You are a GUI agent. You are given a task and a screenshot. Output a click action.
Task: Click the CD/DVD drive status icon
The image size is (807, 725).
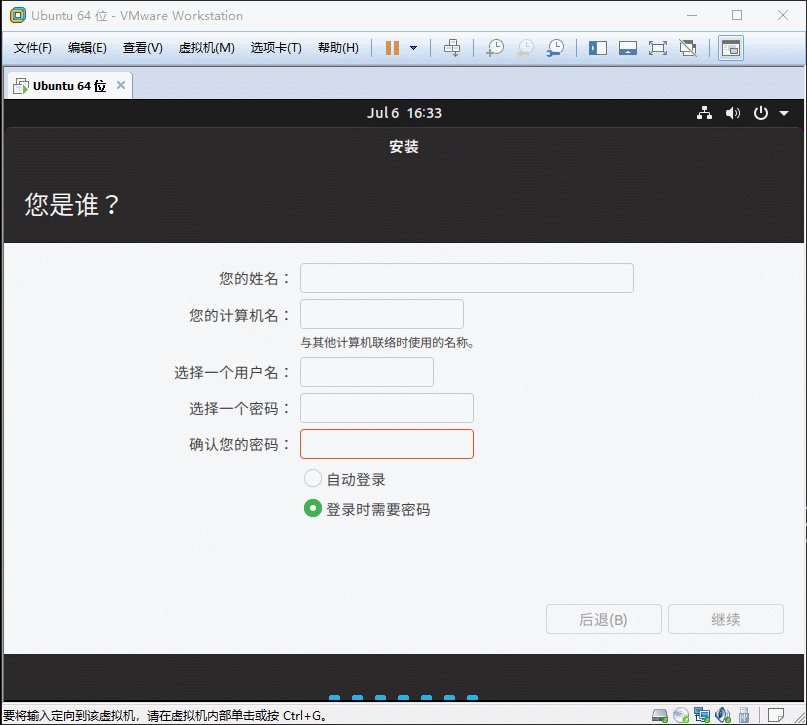coord(681,715)
